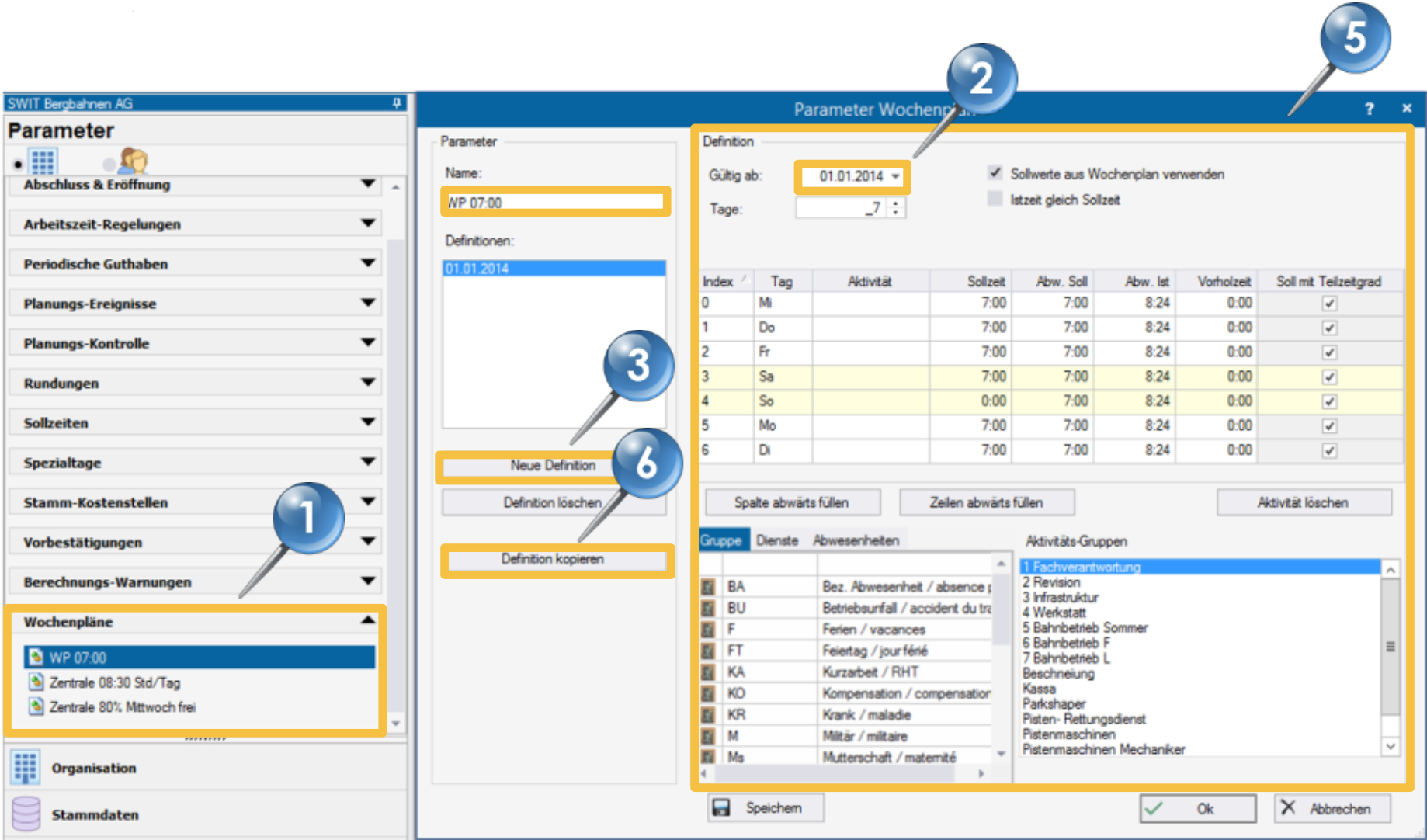Viewport: 1427px width, 840px height.
Task: Save using the Speichern floppy disk icon
Action: click(721, 808)
